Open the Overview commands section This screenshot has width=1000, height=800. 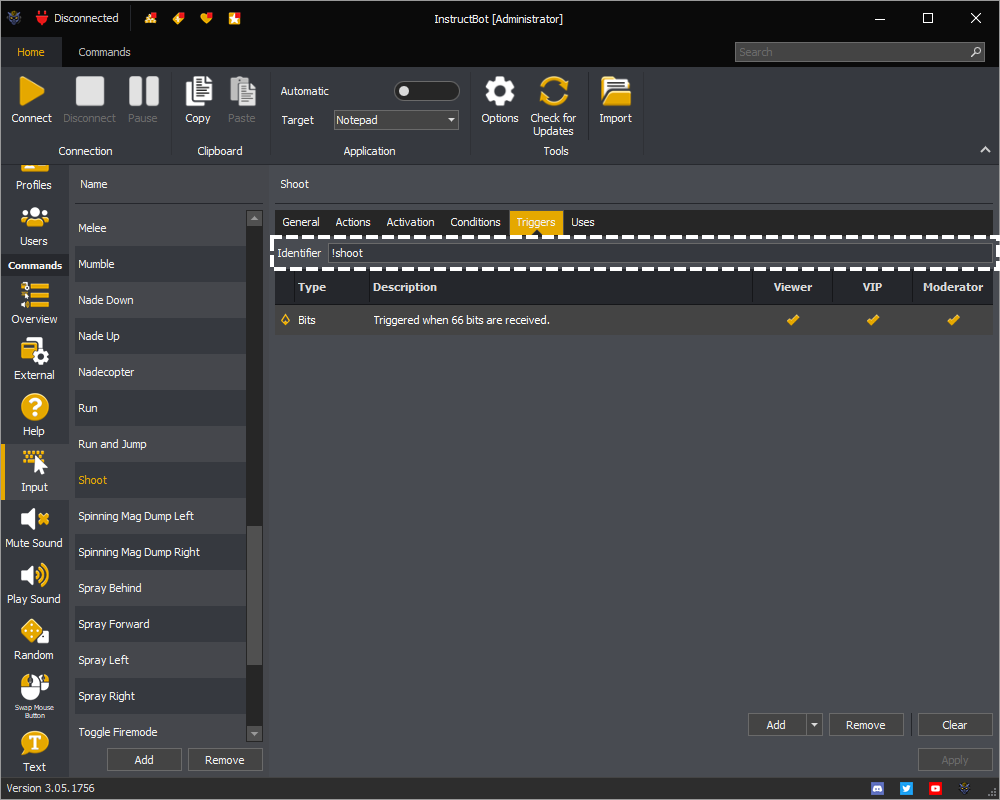pyautogui.click(x=34, y=304)
